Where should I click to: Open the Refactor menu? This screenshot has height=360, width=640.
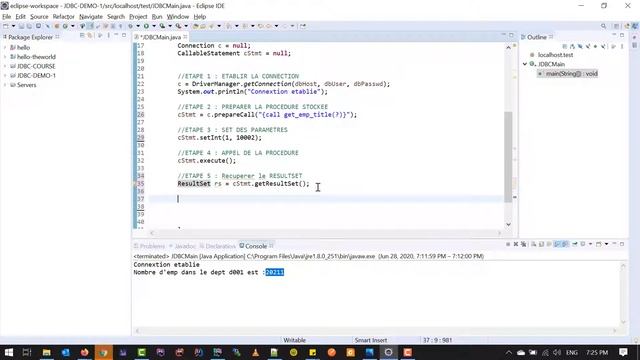(x=63, y=17)
